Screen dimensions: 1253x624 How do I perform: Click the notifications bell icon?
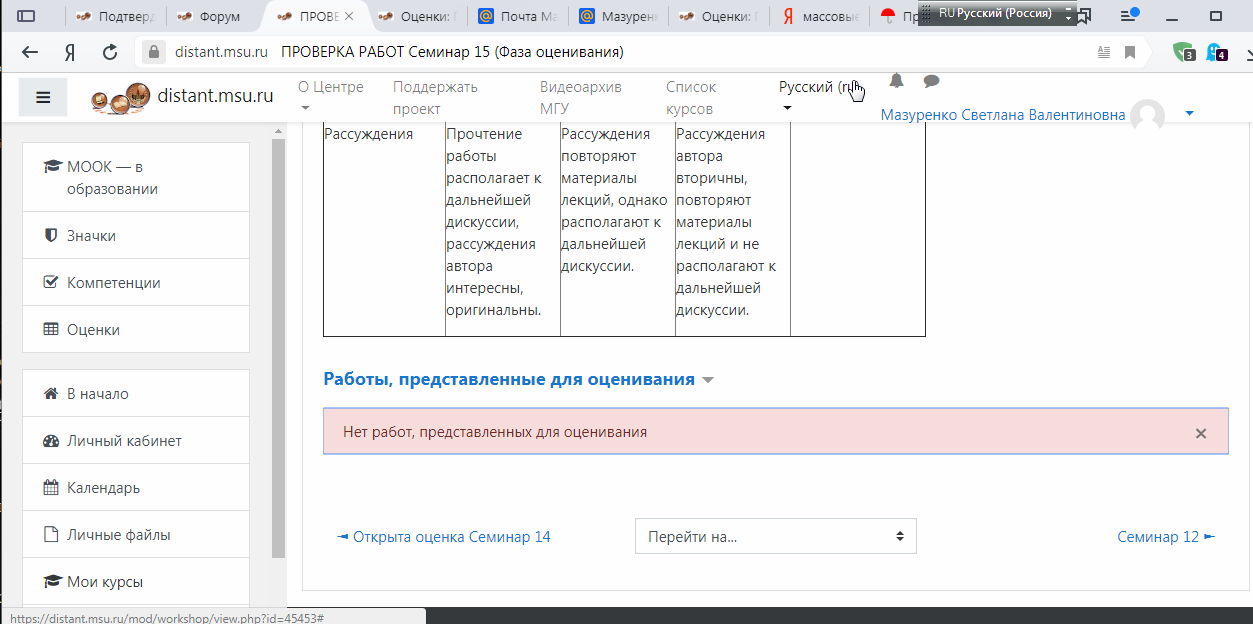point(896,81)
